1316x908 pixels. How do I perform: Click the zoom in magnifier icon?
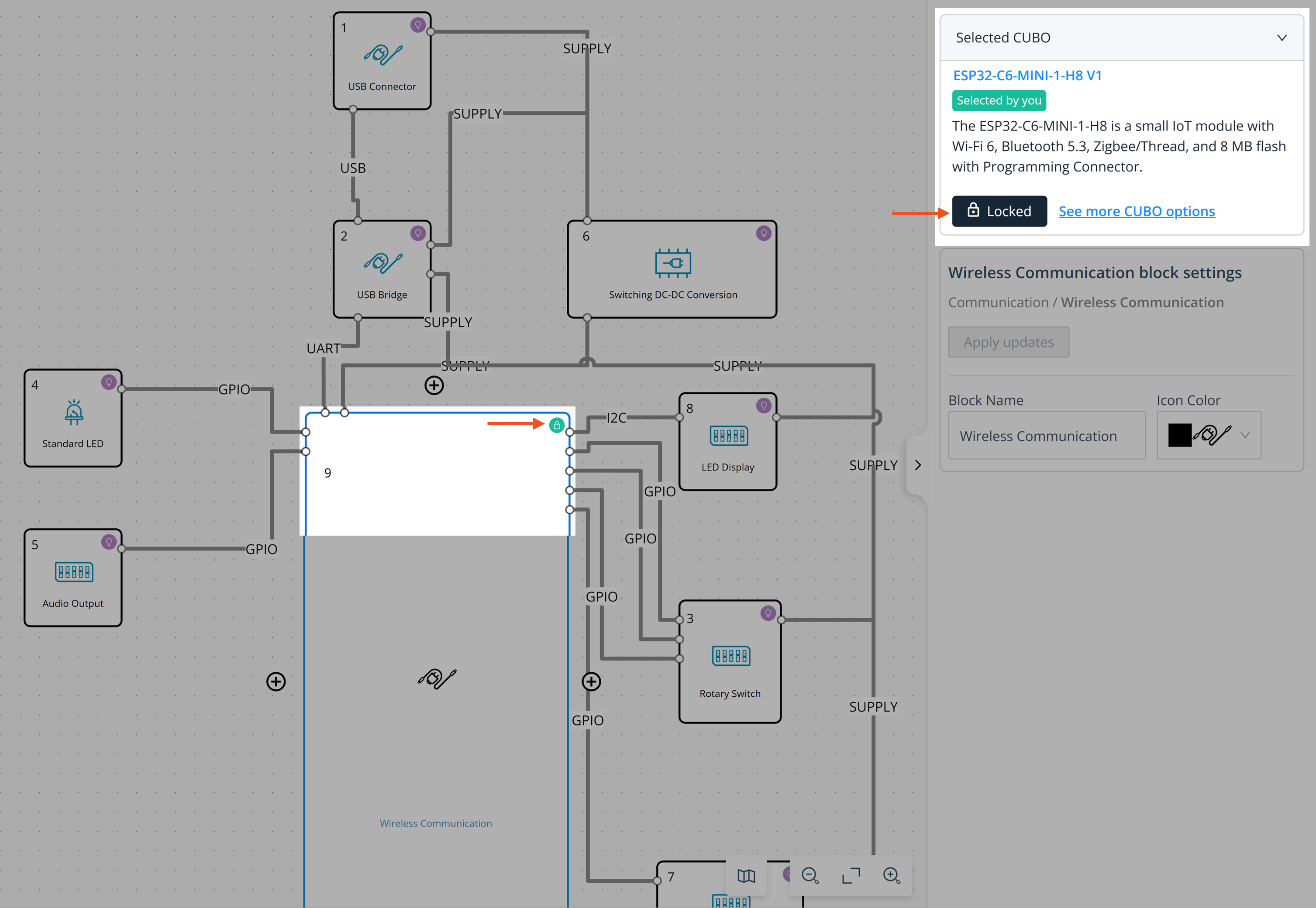coord(891,876)
